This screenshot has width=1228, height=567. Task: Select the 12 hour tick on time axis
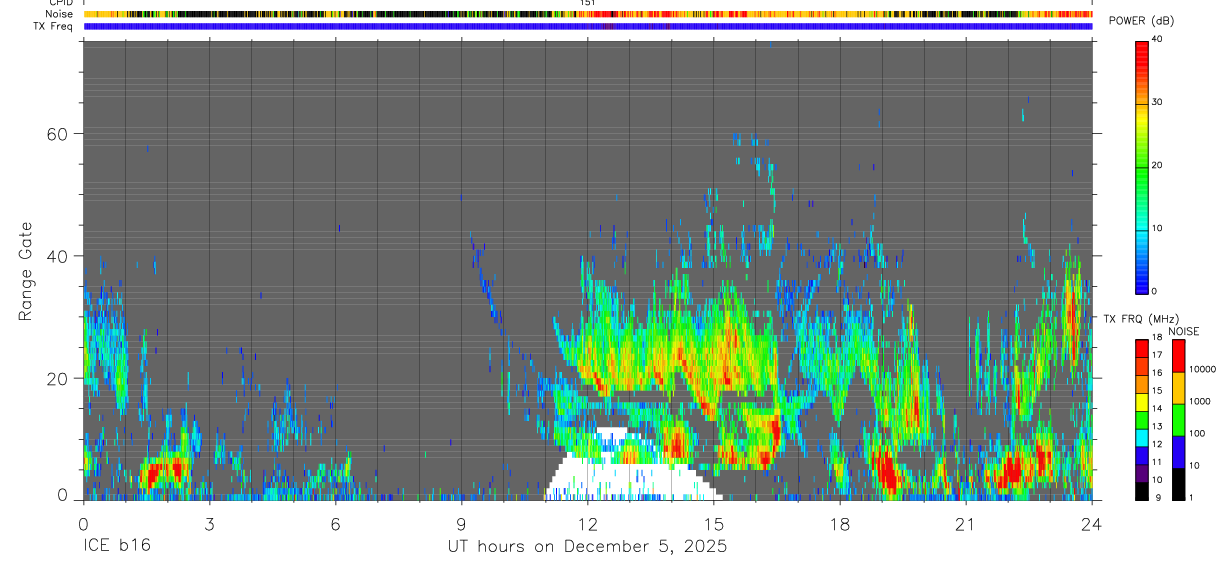point(587,523)
